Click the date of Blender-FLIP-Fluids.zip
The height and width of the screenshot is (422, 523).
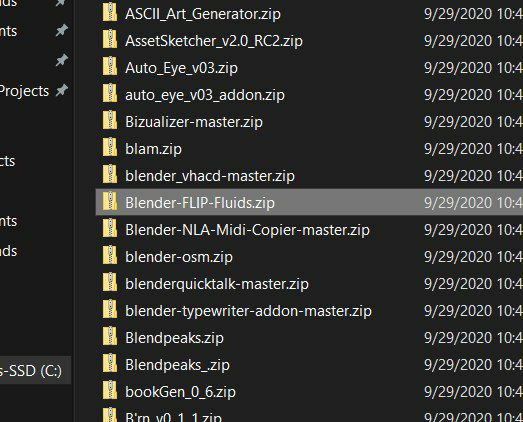click(473, 202)
